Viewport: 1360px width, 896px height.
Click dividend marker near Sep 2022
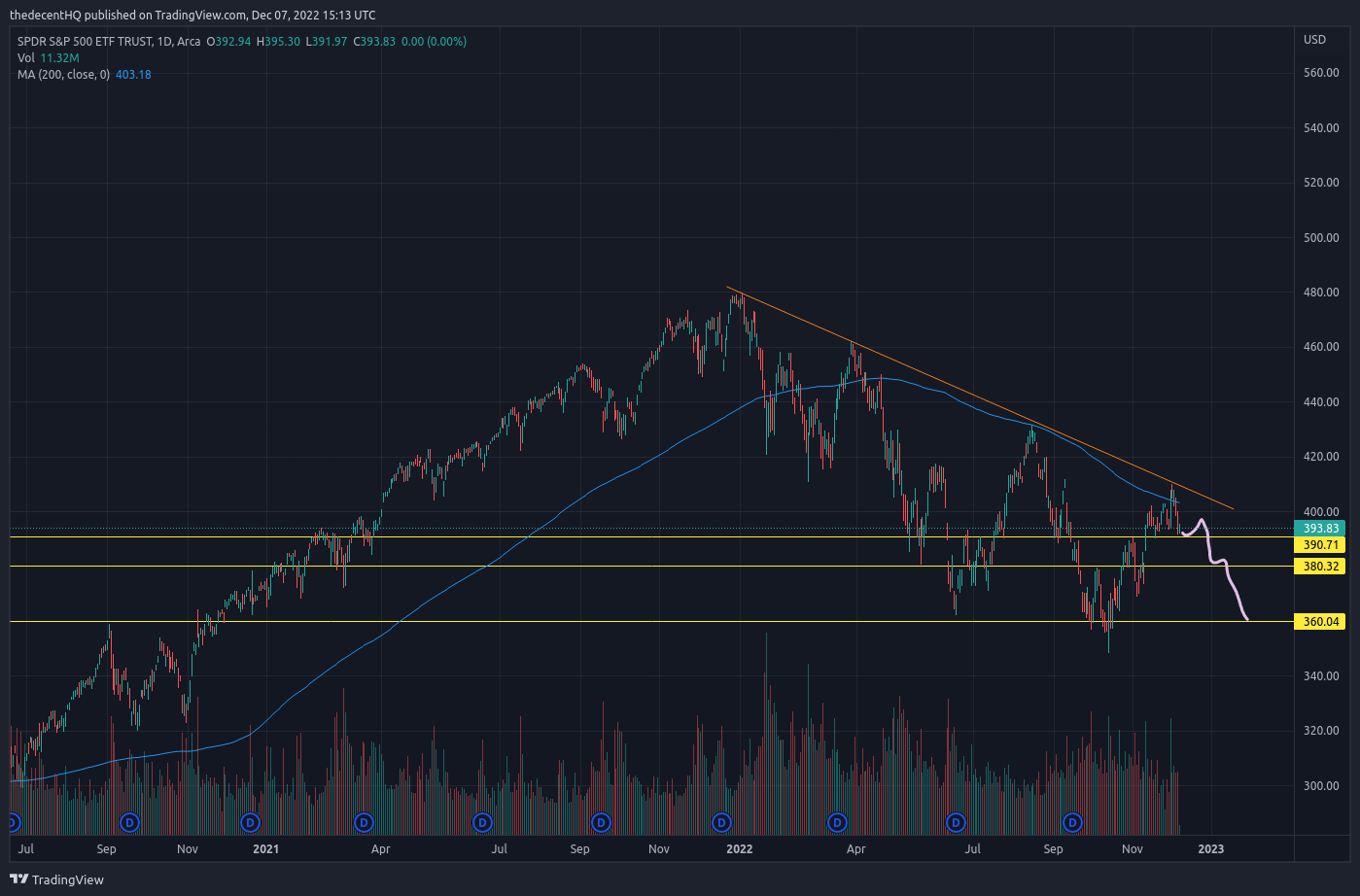pyautogui.click(x=1073, y=823)
